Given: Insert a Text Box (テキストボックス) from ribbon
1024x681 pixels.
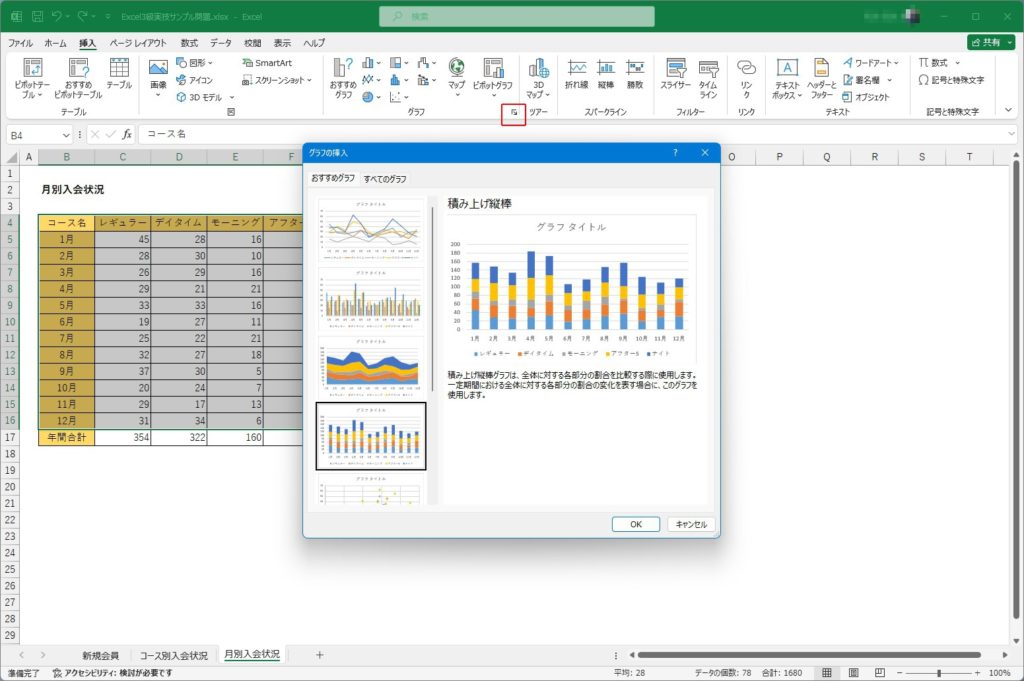Looking at the screenshot, I should click(787, 76).
